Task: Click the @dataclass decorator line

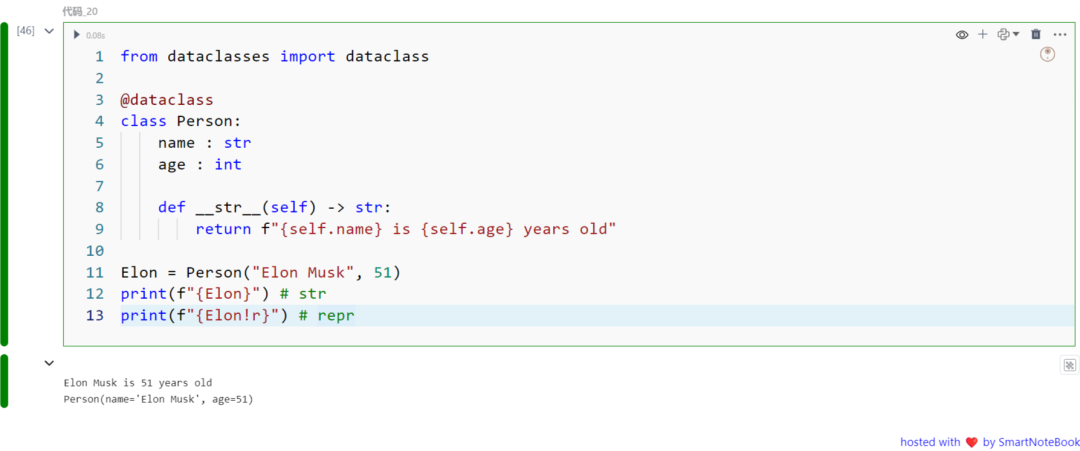Action: 167,100
